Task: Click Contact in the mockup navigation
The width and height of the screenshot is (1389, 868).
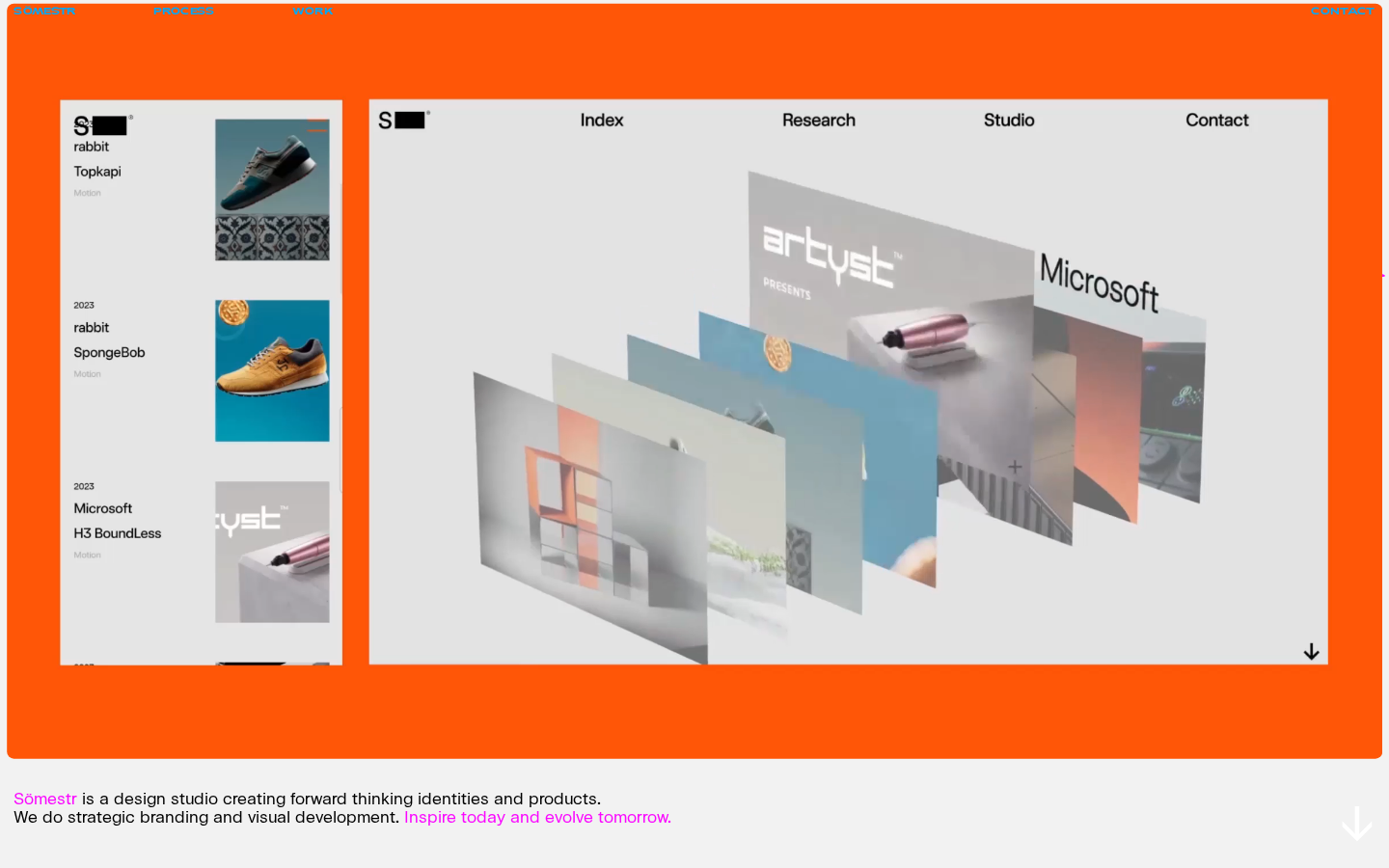Action: click(x=1217, y=120)
